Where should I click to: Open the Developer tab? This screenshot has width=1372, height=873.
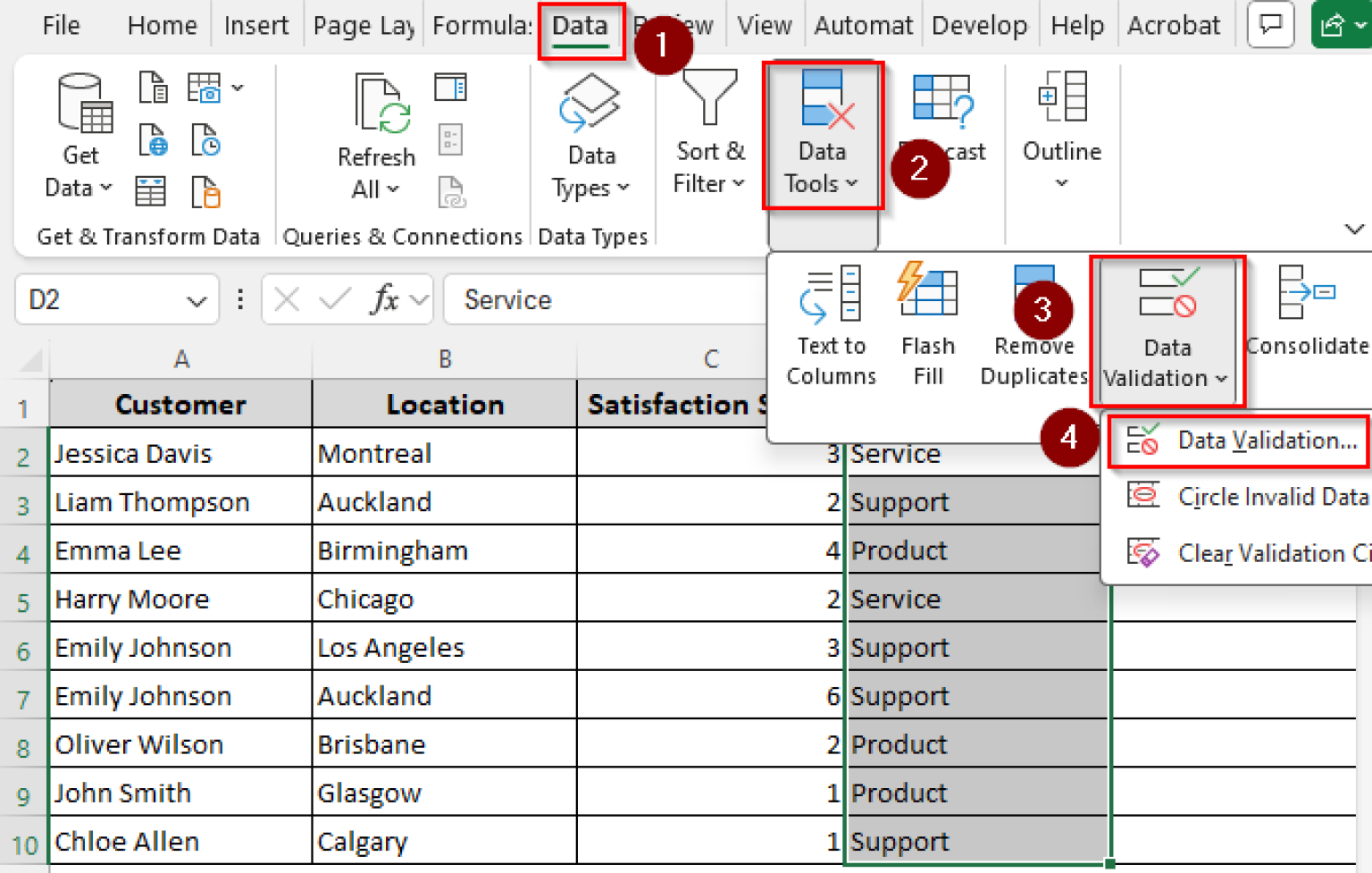979,25
